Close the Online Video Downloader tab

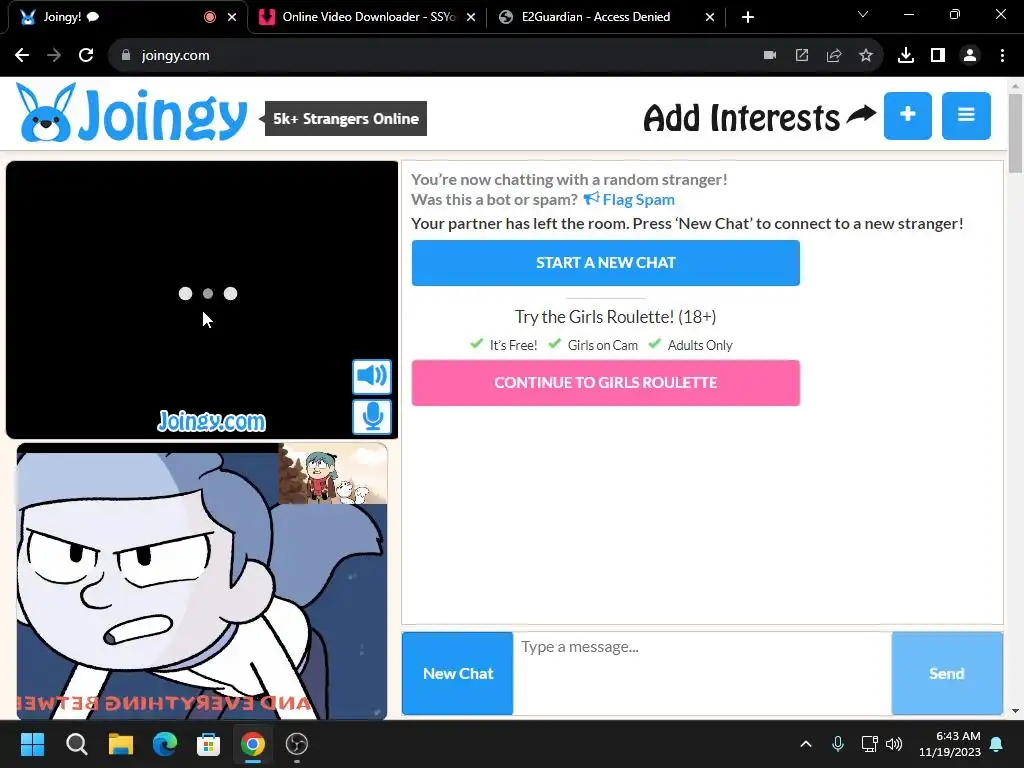click(x=471, y=17)
